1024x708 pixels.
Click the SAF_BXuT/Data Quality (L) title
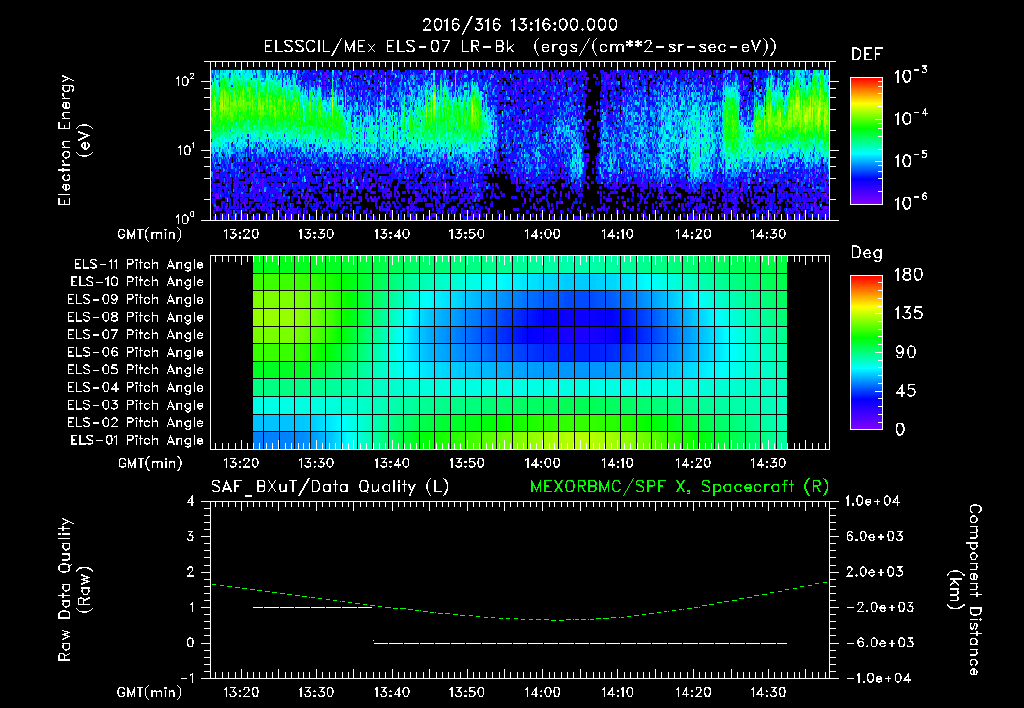coord(330,487)
